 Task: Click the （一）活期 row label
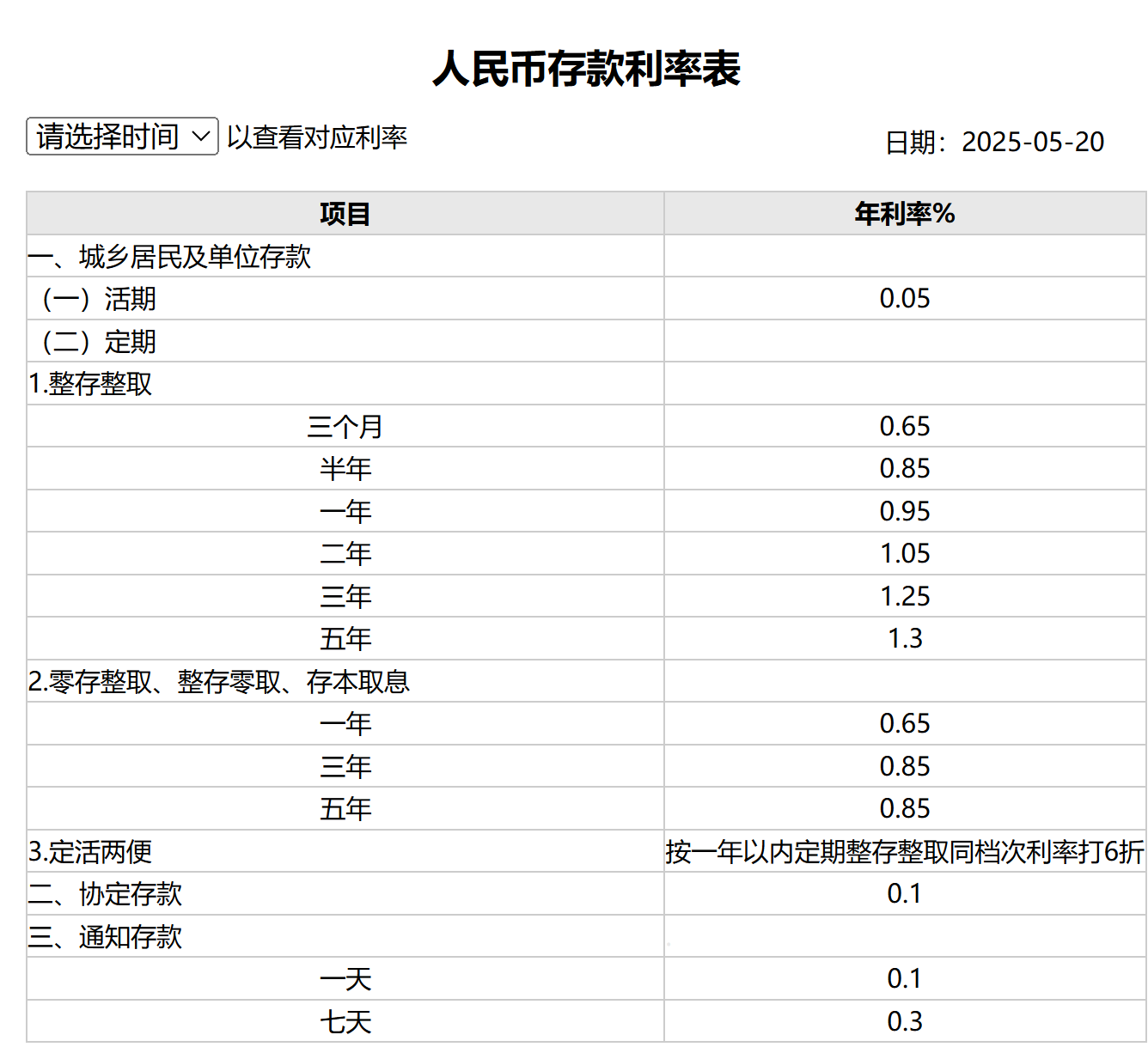point(99,299)
